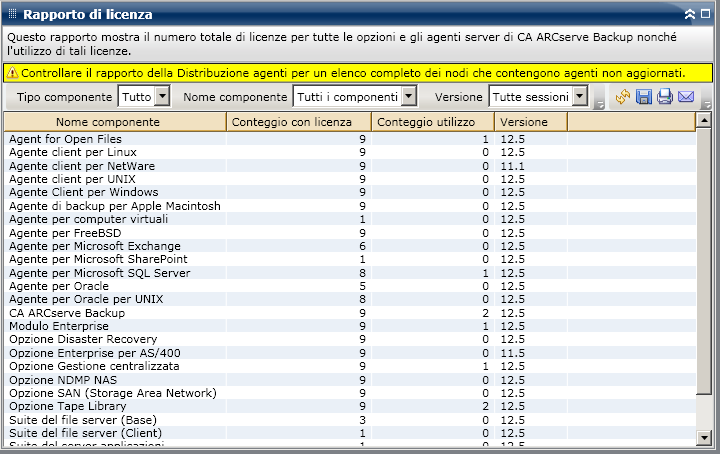Click version 11.5 in the AS/400 row
Viewport: 720px width, 454px height.
(x=512, y=353)
